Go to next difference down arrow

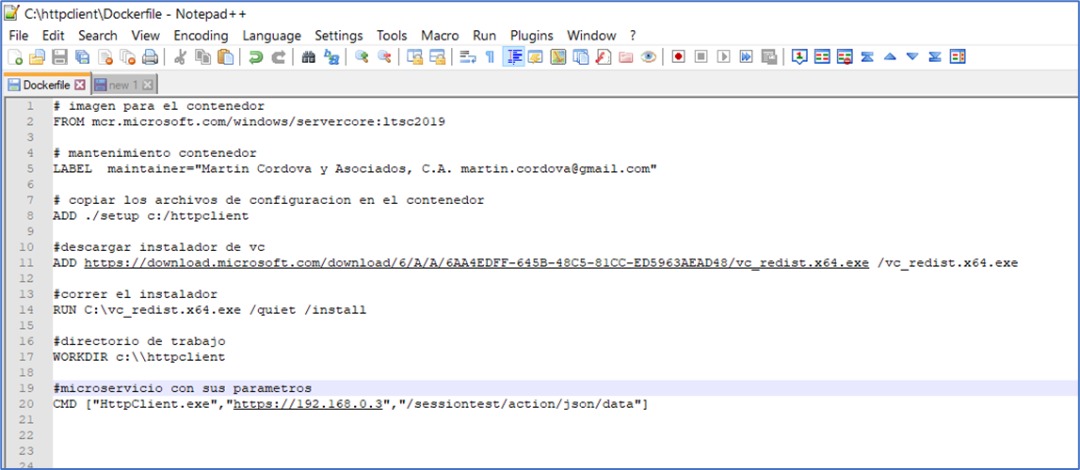tap(912, 58)
